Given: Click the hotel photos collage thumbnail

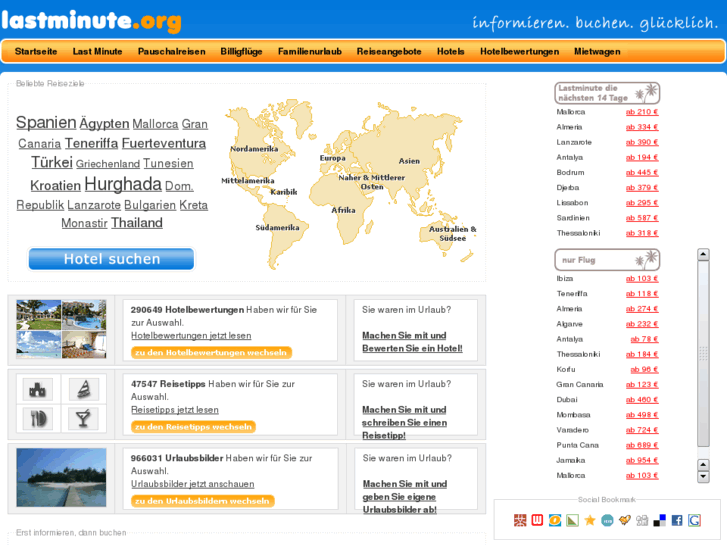Looking at the screenshot, I should click(x=61, y=329).
